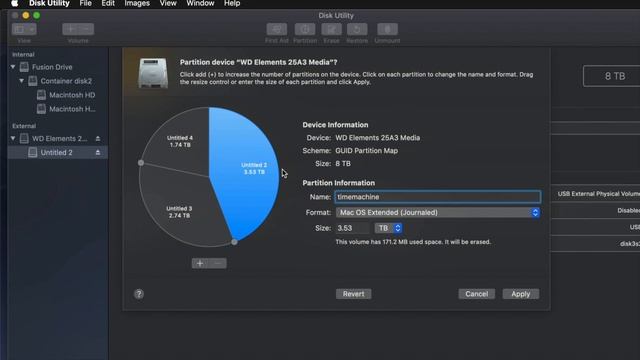Screen dimensions: 640x360
Task: Open the Help menu
Action: pyautogui.click(x=232, y=4)
